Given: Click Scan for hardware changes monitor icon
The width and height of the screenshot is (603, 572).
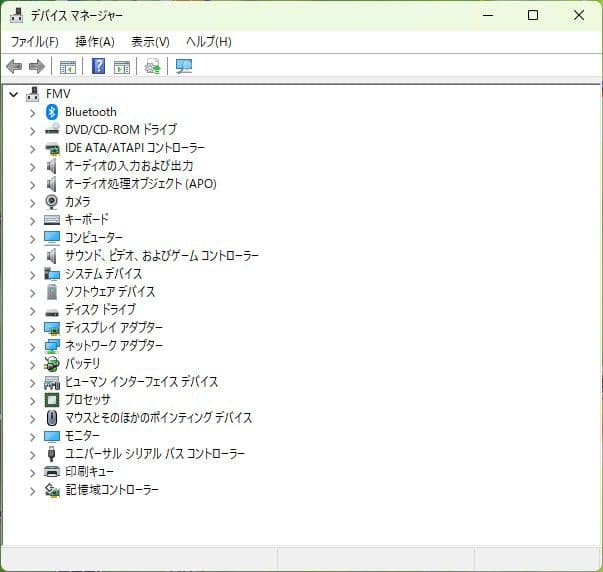Looking at the screenshot, I should pos(184,67).
